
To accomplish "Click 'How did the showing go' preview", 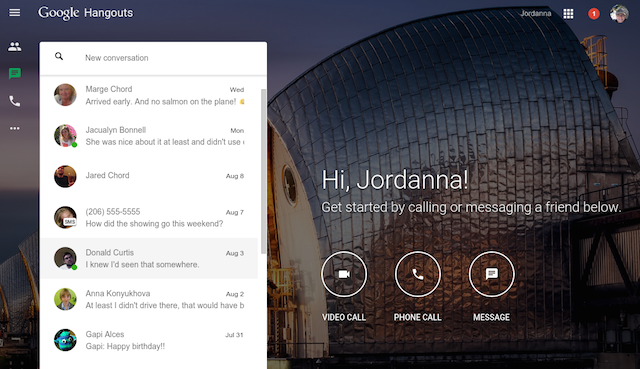I will [x=154, y=224].
